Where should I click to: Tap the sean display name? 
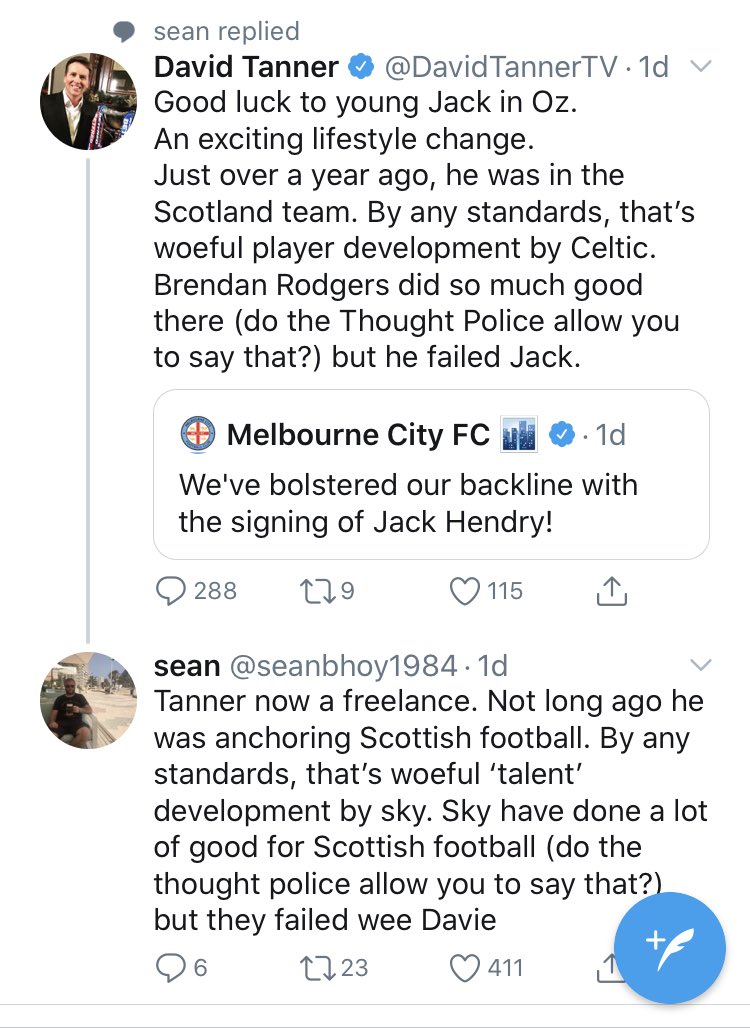(187, 665)
